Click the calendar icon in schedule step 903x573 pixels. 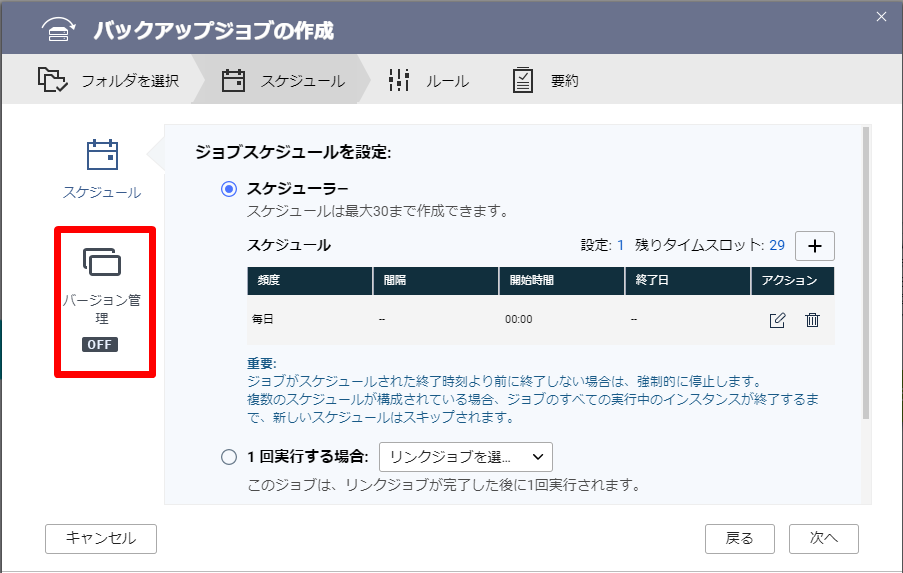[x=233, y=81]
